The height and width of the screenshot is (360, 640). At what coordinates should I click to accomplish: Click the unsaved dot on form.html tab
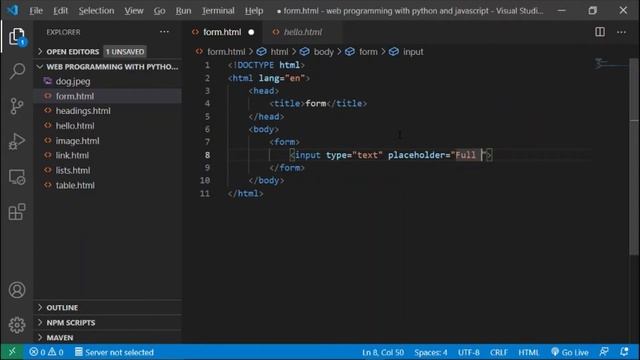(251, 32)
